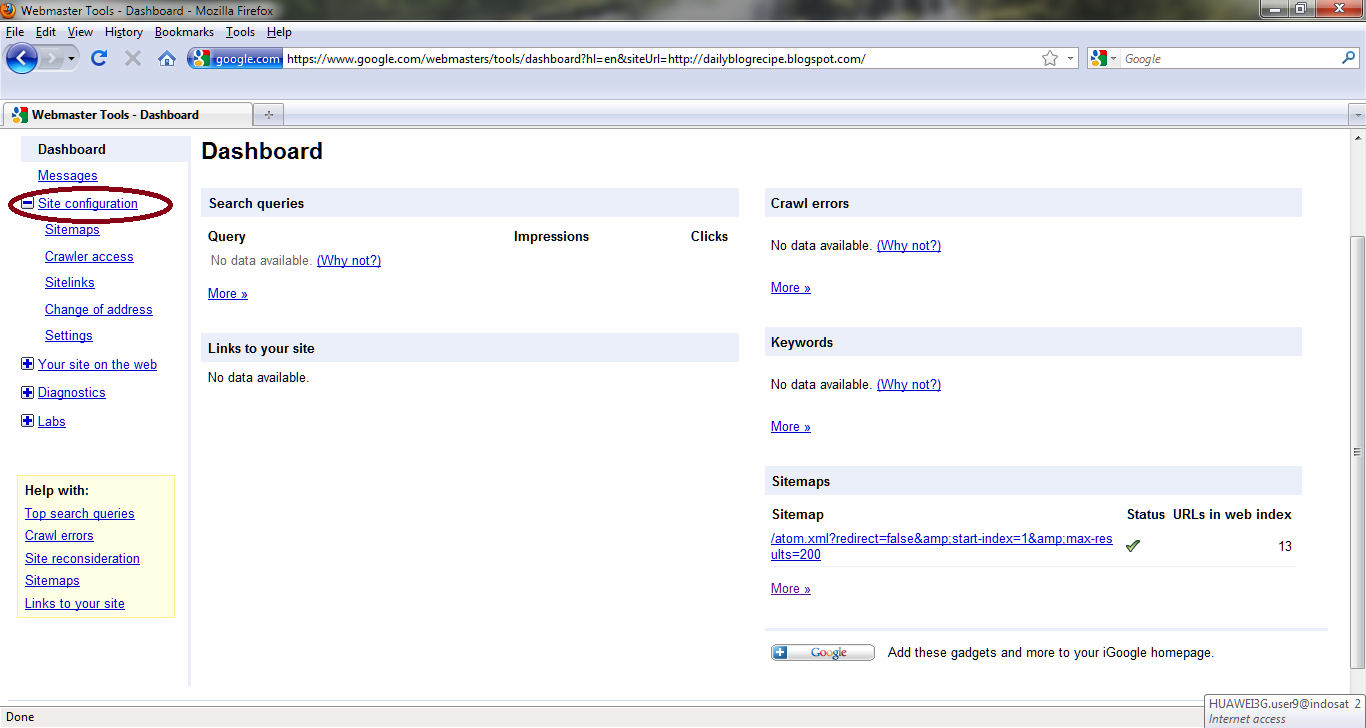The height and width of the screenshot is (728, 1366).
Task: Open the History menu
Action: 124,32
